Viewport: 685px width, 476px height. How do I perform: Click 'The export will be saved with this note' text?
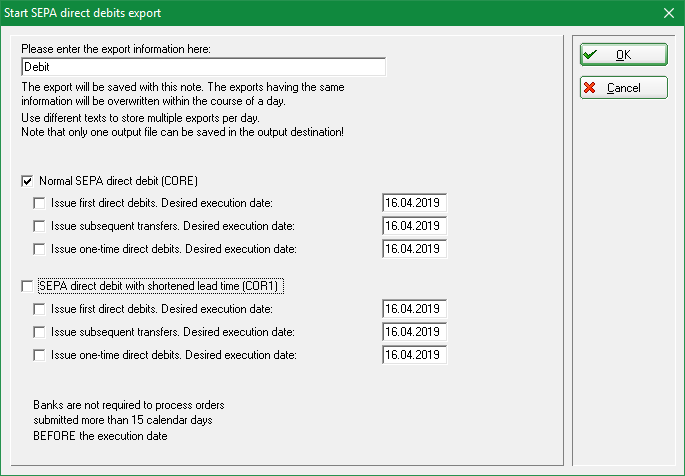(113, 87)
